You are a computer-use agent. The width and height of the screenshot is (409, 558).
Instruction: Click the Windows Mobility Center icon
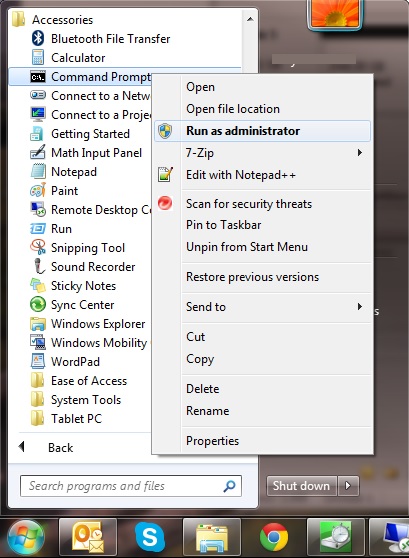[x=38, y=342]
